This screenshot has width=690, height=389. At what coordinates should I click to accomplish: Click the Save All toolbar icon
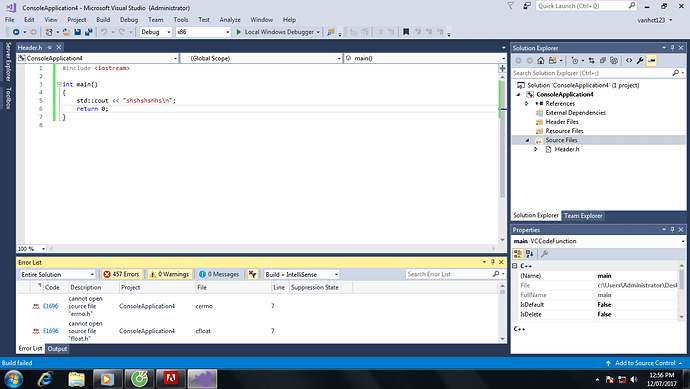[88, 32]
